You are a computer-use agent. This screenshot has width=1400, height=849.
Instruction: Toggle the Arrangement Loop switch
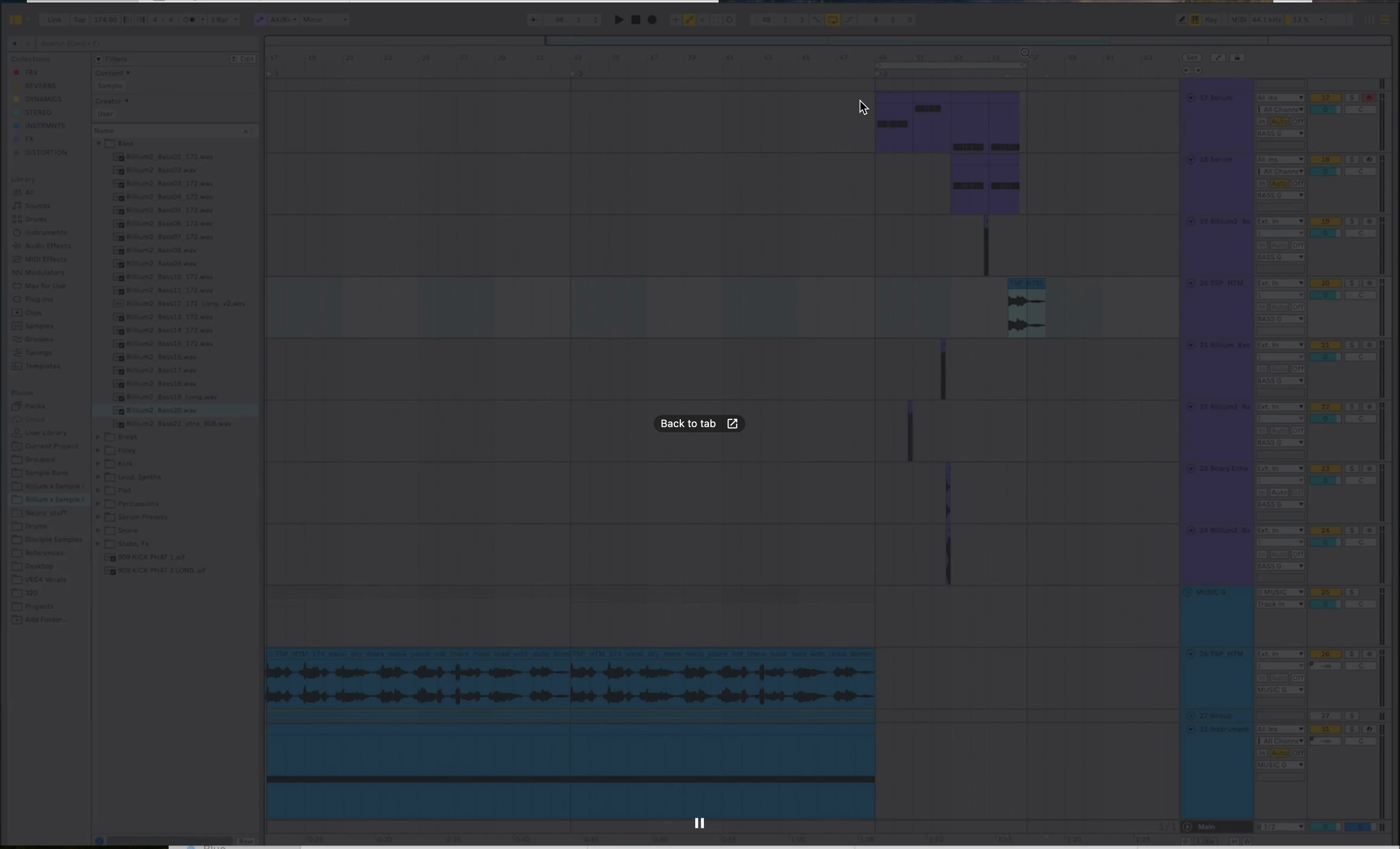coord(832,20)
